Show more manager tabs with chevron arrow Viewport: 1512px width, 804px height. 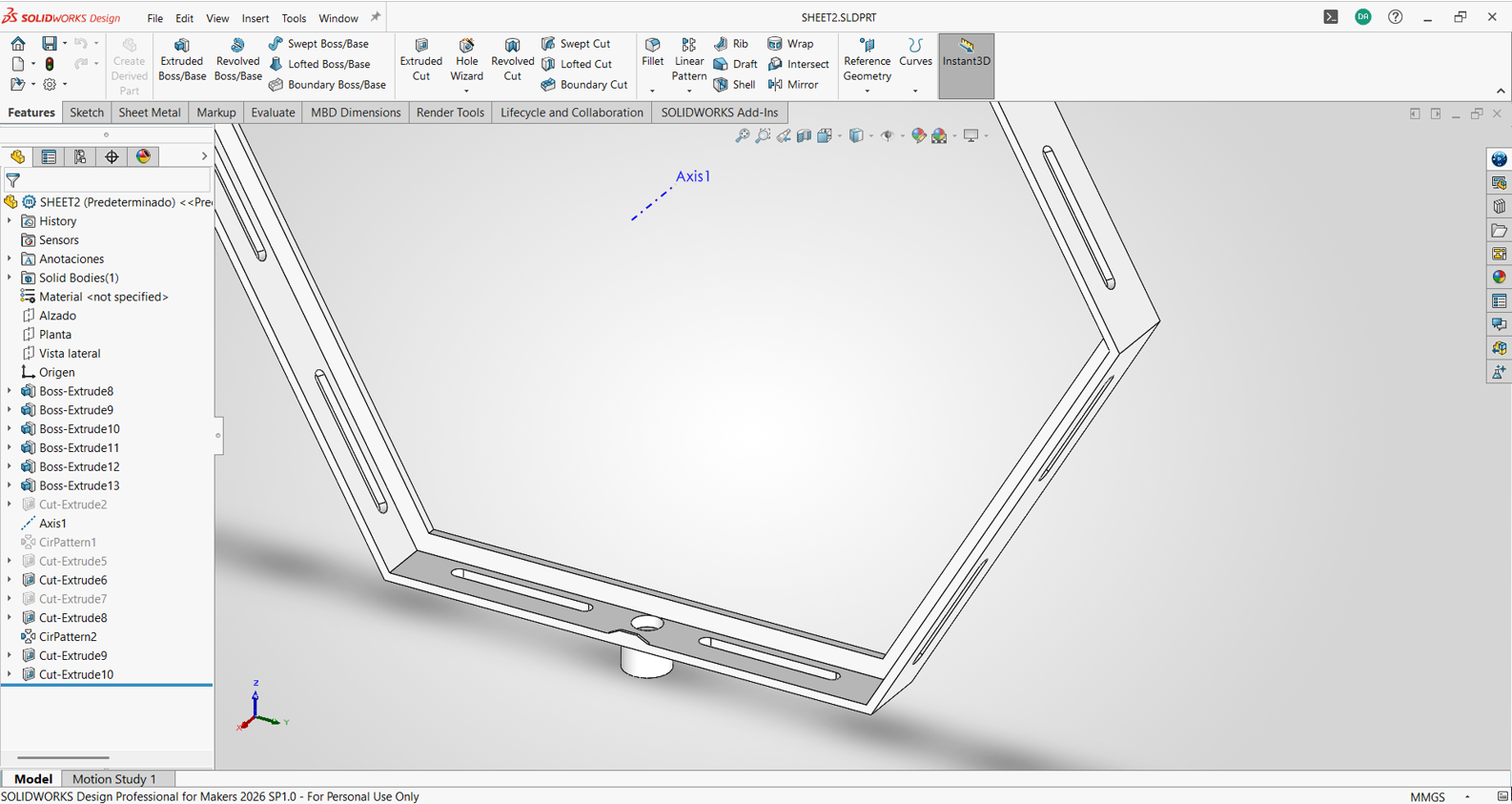coord(203,156)
